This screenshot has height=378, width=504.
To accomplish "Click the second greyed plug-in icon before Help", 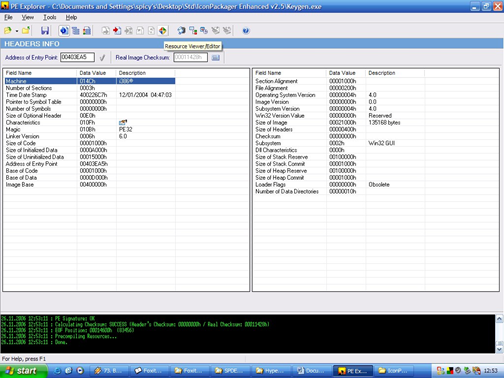I will point(227,31).
